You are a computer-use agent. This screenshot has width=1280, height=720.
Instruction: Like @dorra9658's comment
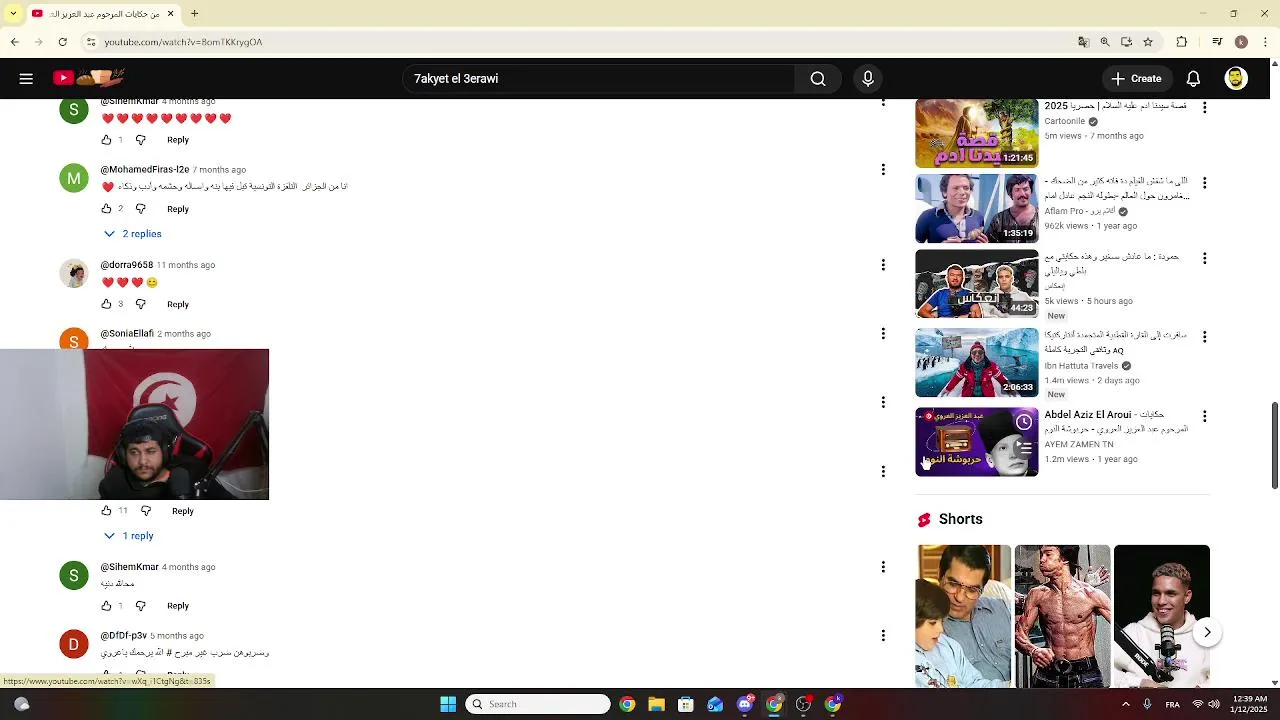coord(106,304)
